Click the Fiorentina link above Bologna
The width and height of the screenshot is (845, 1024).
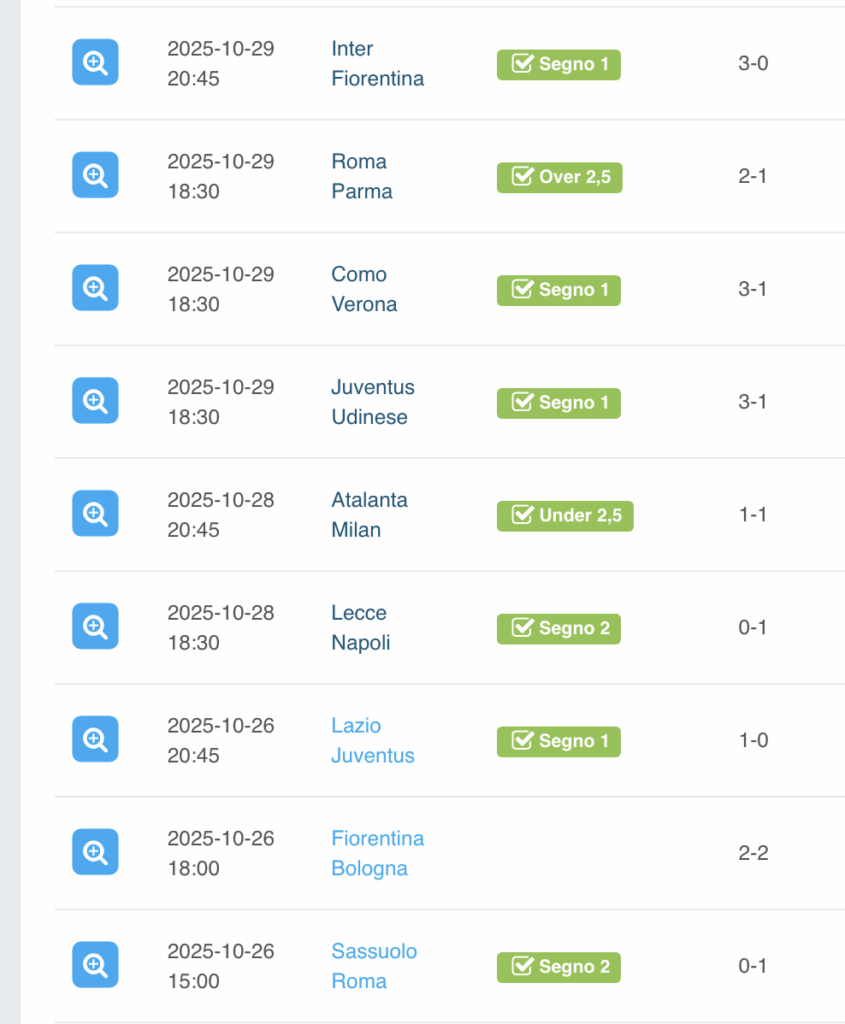click(x=377, y=838)
